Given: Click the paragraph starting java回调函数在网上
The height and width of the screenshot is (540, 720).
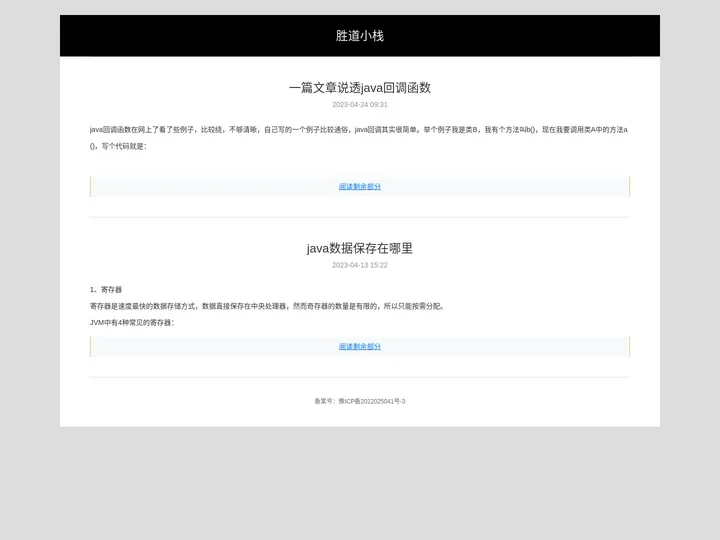Looking at the screenshot, I should pos(359,138).
